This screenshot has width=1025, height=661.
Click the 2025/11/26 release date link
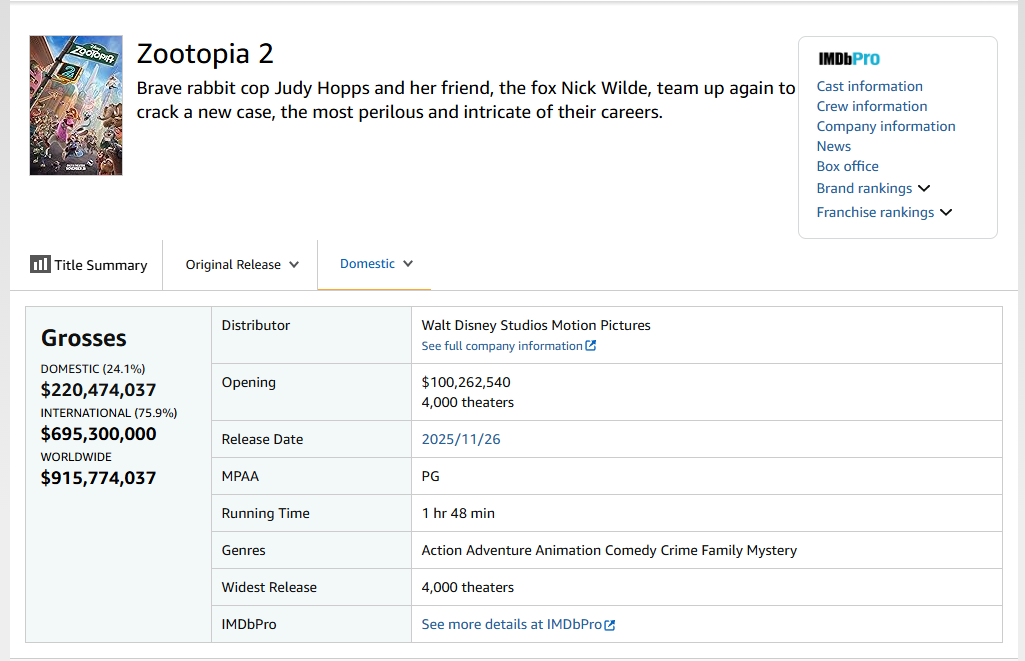pyautogui.click(x=460, y=439)
